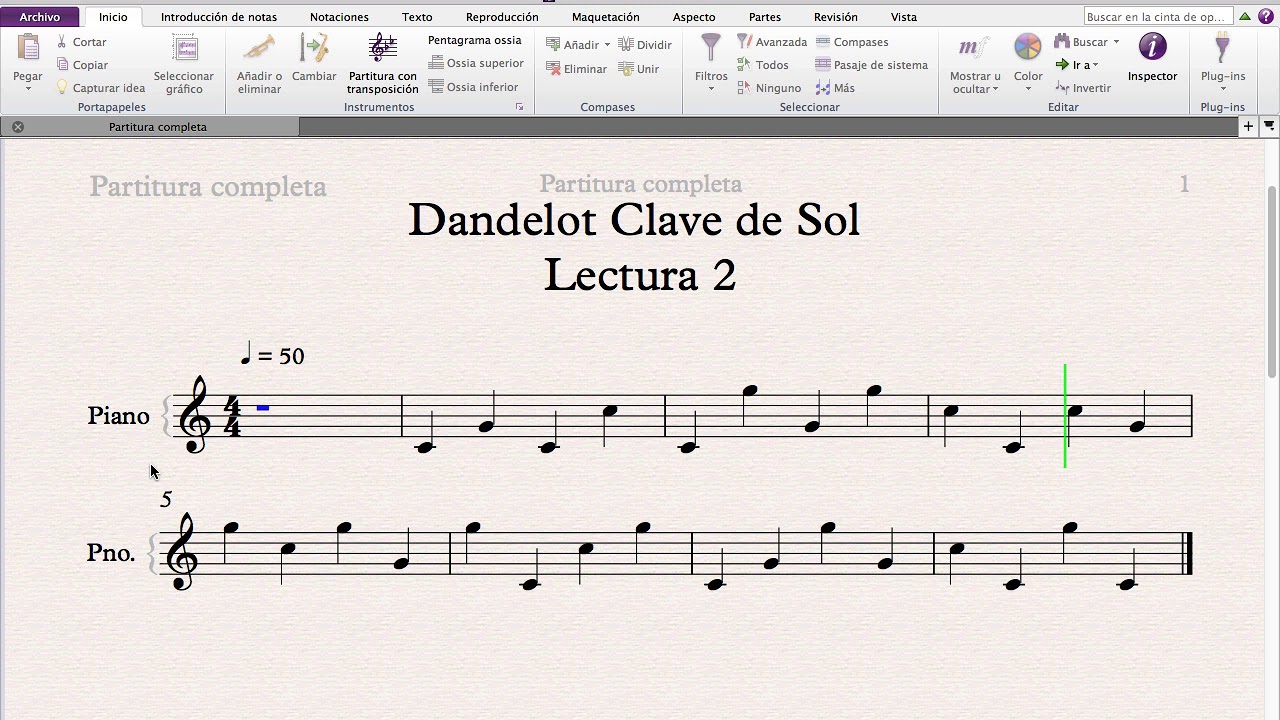Click Más selection icon

[823, 88]
